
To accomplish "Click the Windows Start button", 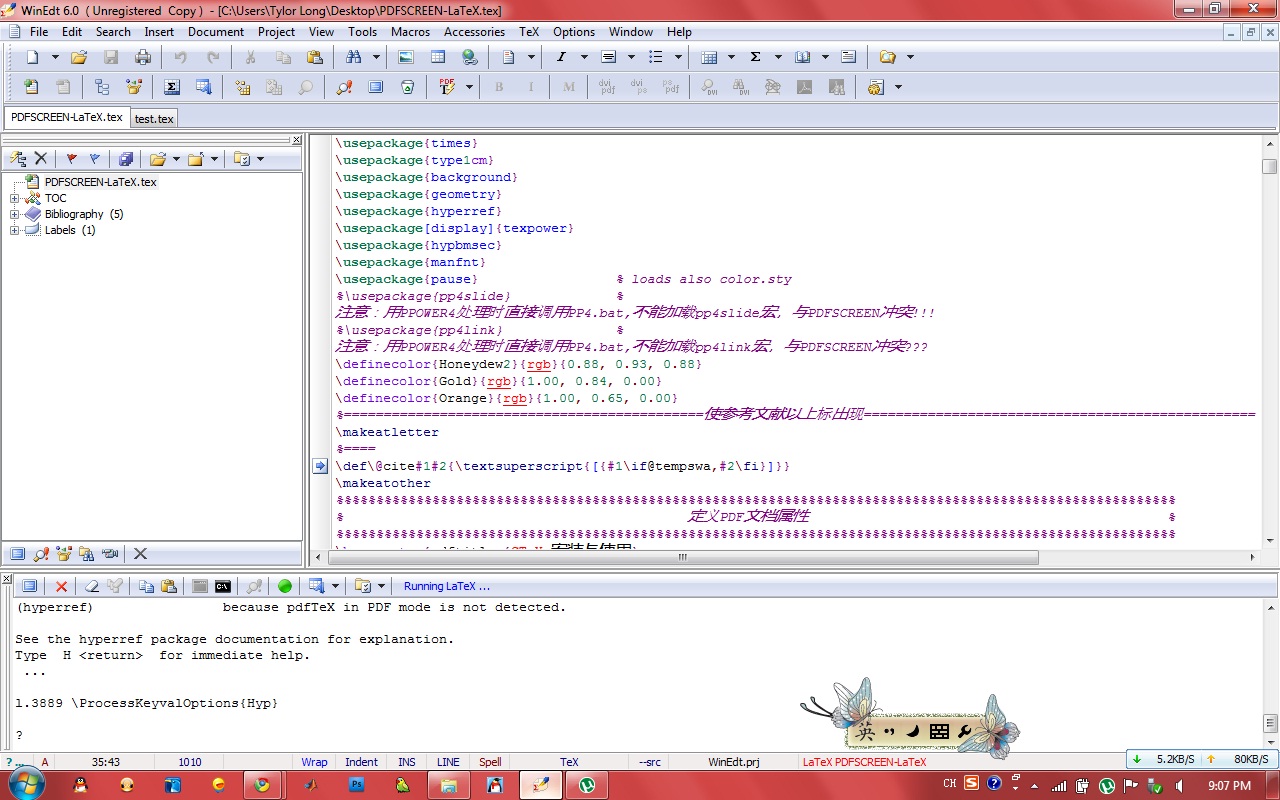I will [26, 784].
